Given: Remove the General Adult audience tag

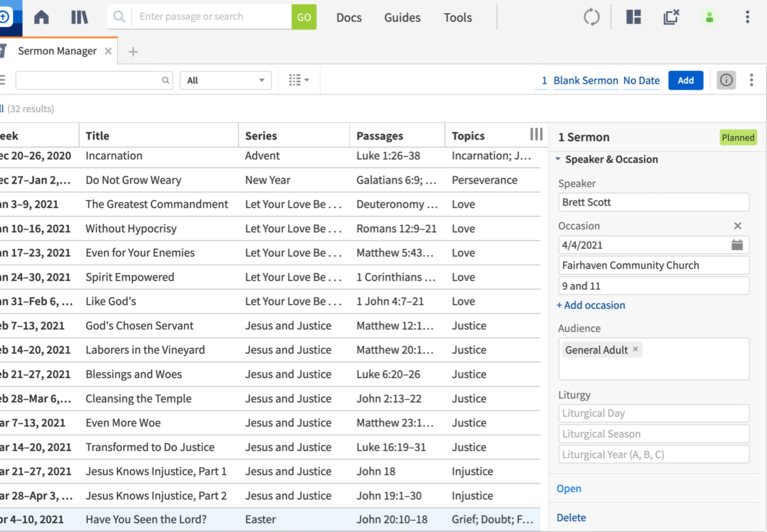Looking at the screenshot, I should click(x=635, y=350).
